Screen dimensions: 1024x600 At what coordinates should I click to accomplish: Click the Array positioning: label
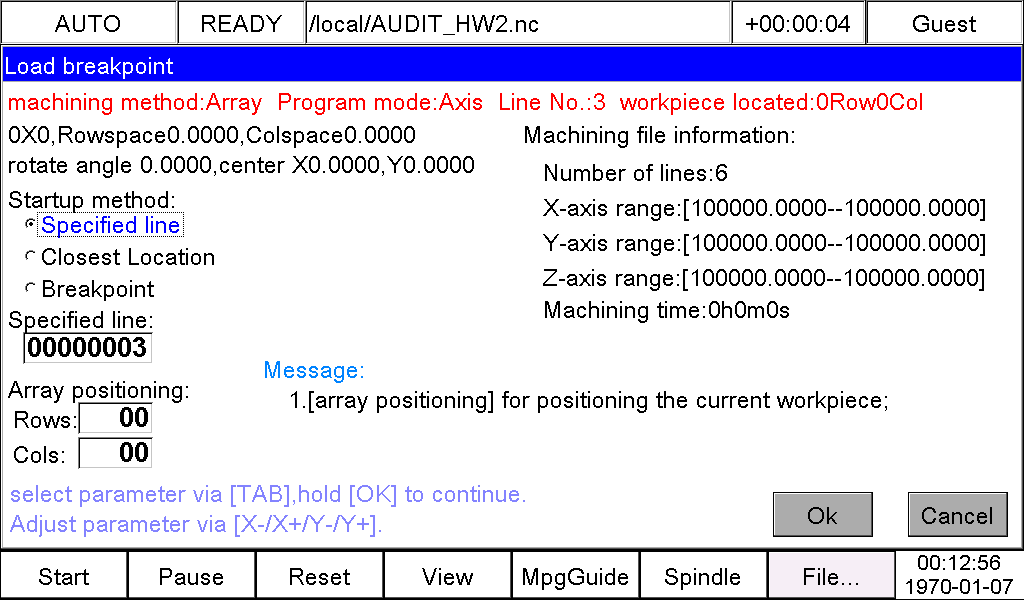(x=99, y=390)
